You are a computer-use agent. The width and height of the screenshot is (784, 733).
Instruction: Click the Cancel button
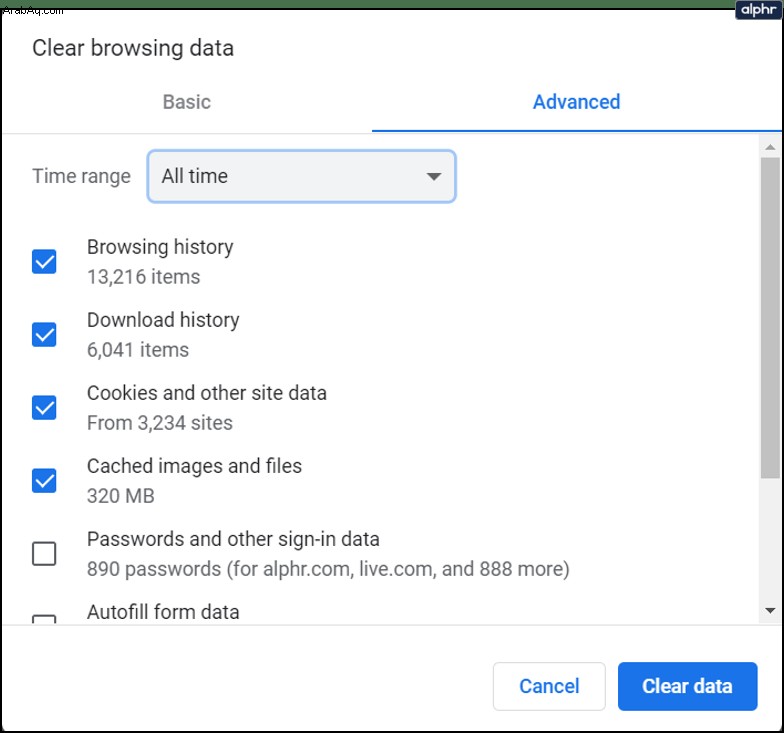(x=549, y=686)
